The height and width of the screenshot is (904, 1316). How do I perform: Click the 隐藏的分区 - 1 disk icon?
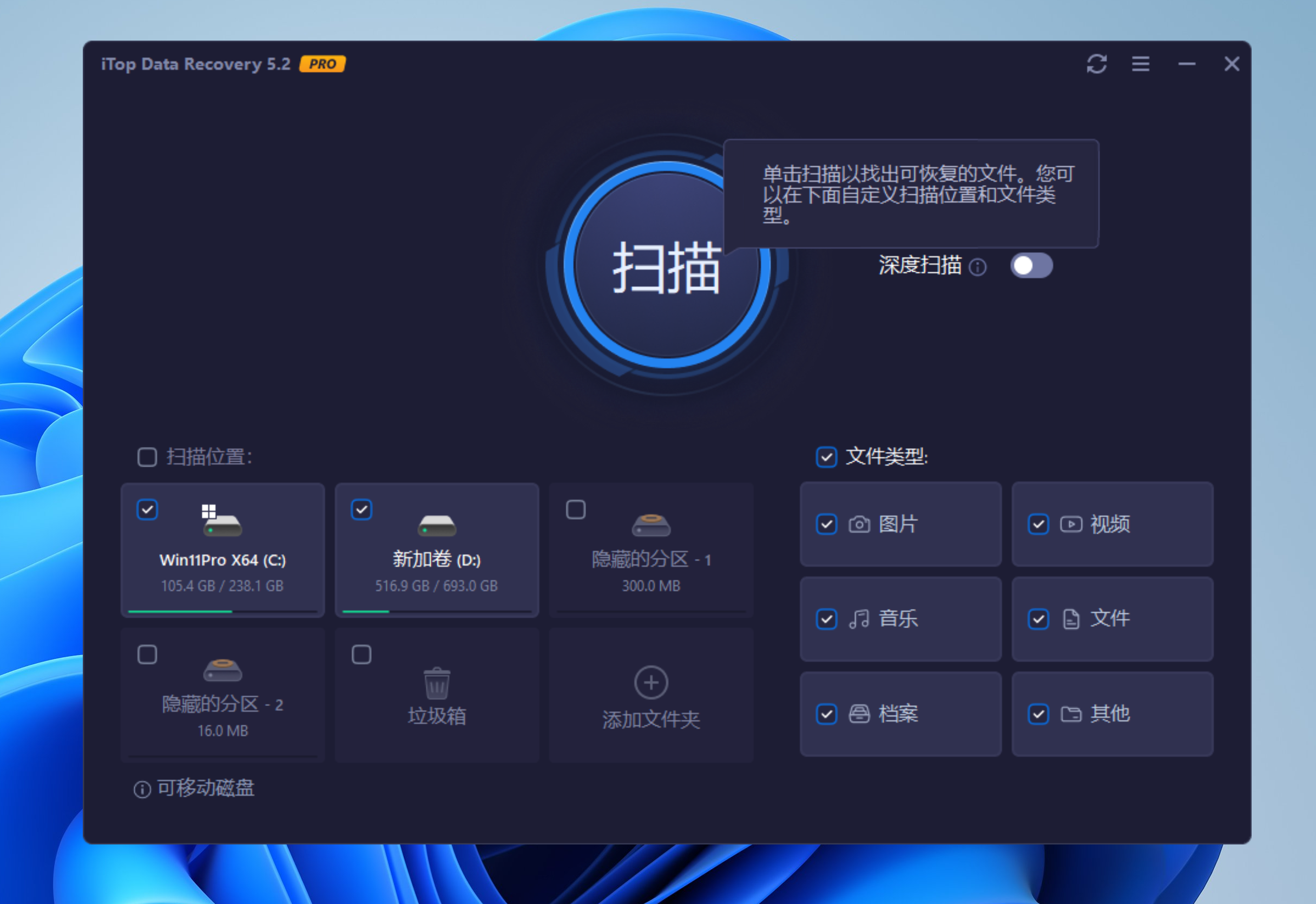click(651, 525)
